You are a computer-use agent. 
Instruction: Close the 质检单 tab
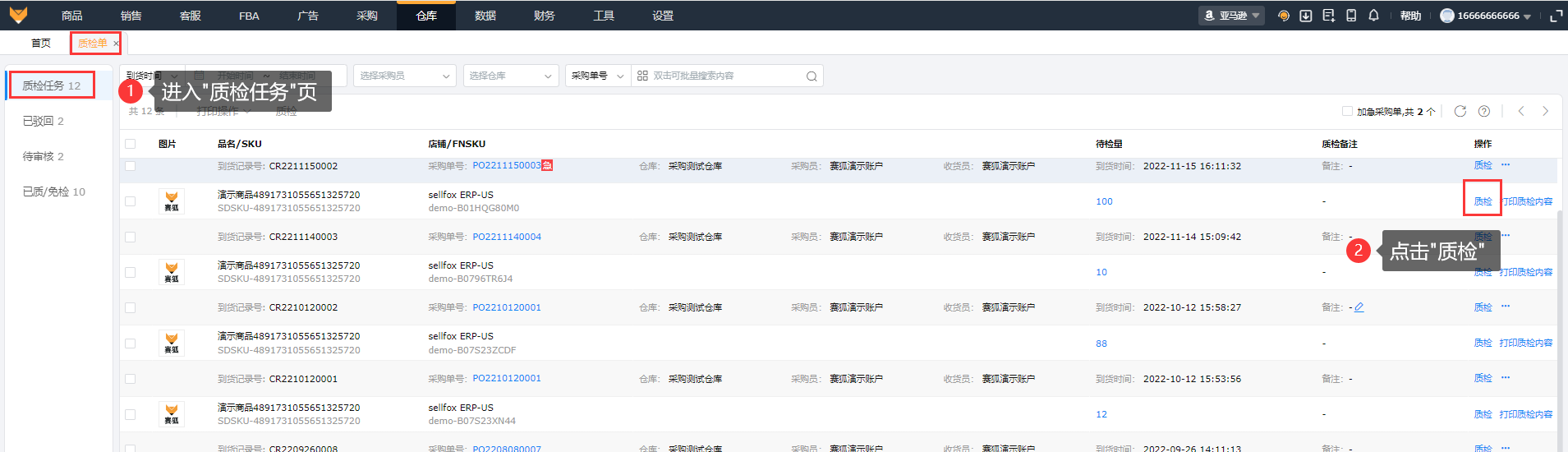point(116,44)
